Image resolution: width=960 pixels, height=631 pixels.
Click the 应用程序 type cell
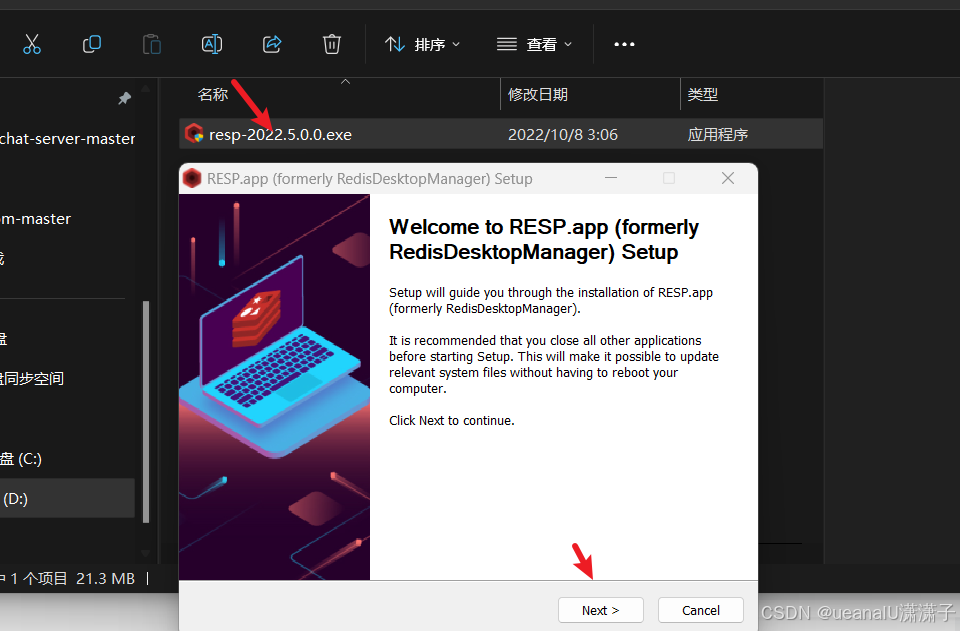tap(718, 135)
